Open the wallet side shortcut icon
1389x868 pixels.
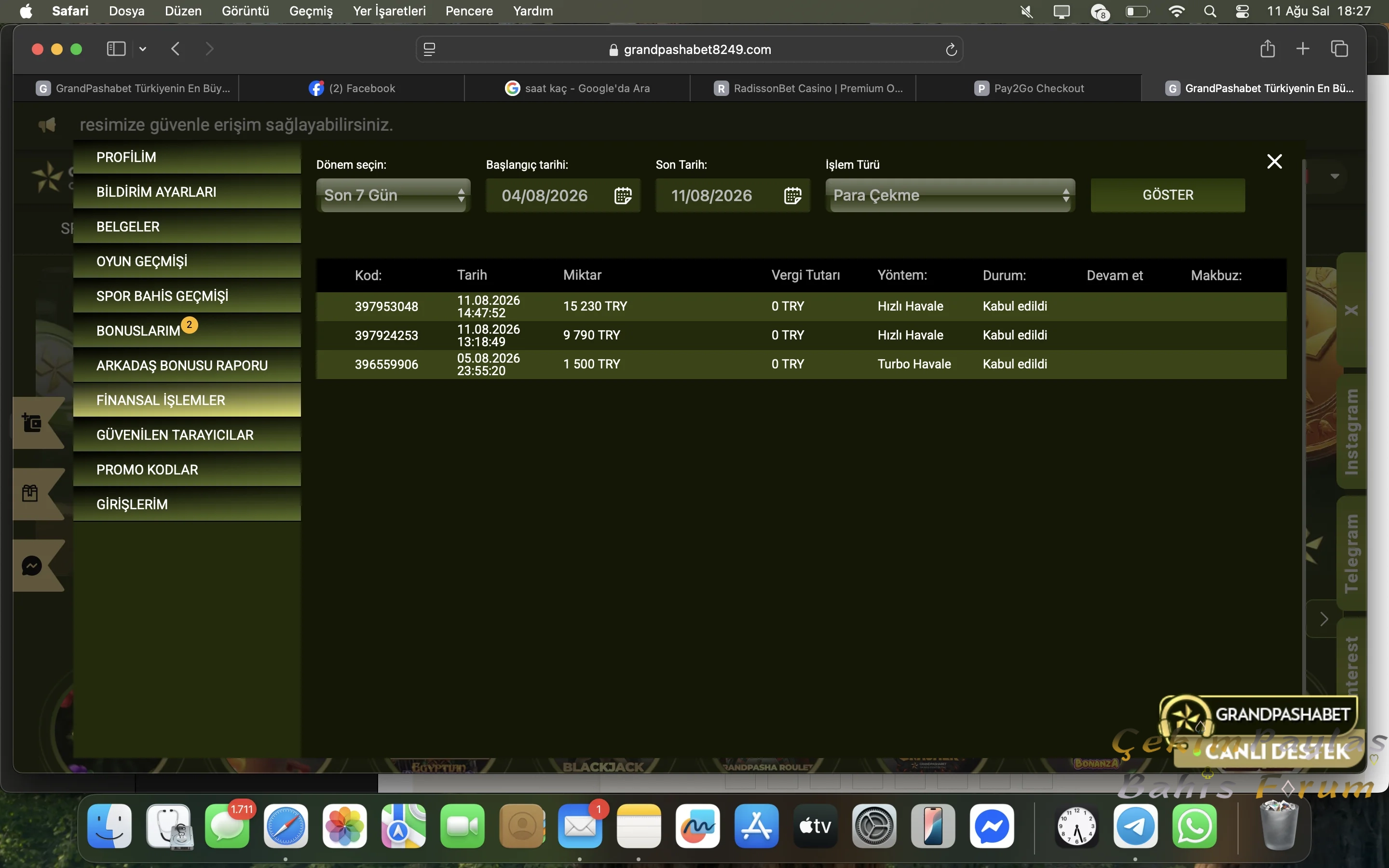[32, 423]
